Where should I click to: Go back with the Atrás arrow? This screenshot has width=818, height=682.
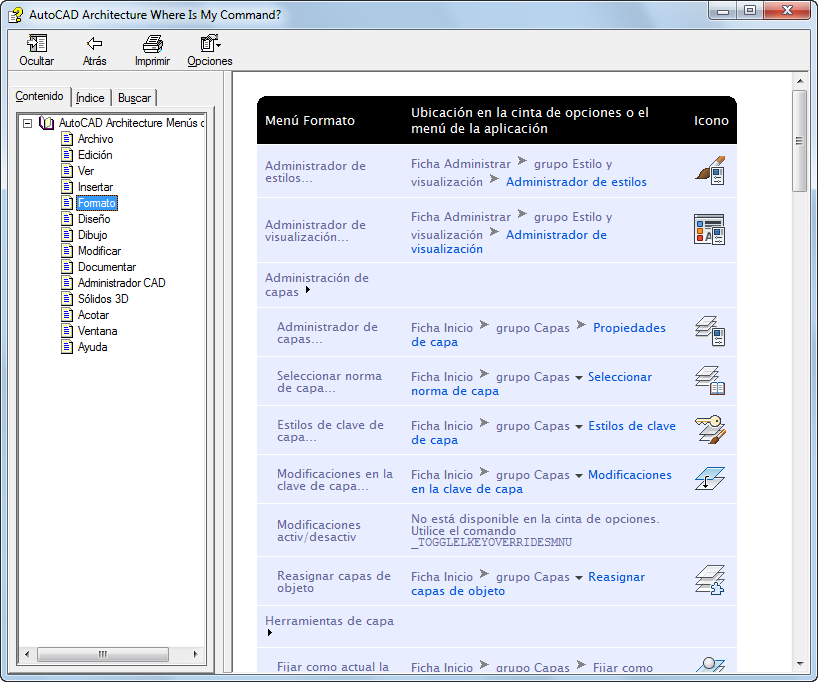94,43
